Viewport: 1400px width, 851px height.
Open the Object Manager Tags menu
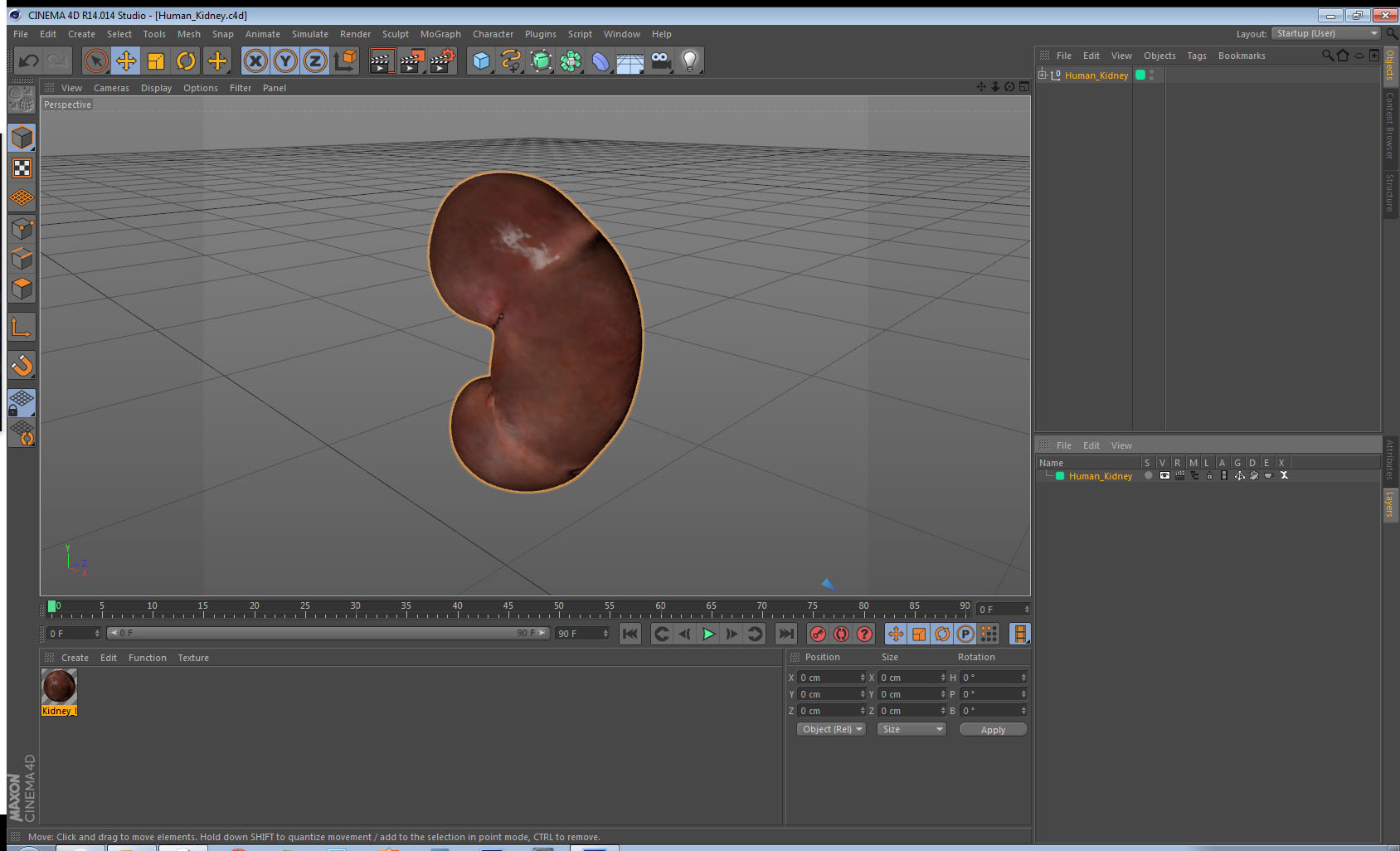1196,56
